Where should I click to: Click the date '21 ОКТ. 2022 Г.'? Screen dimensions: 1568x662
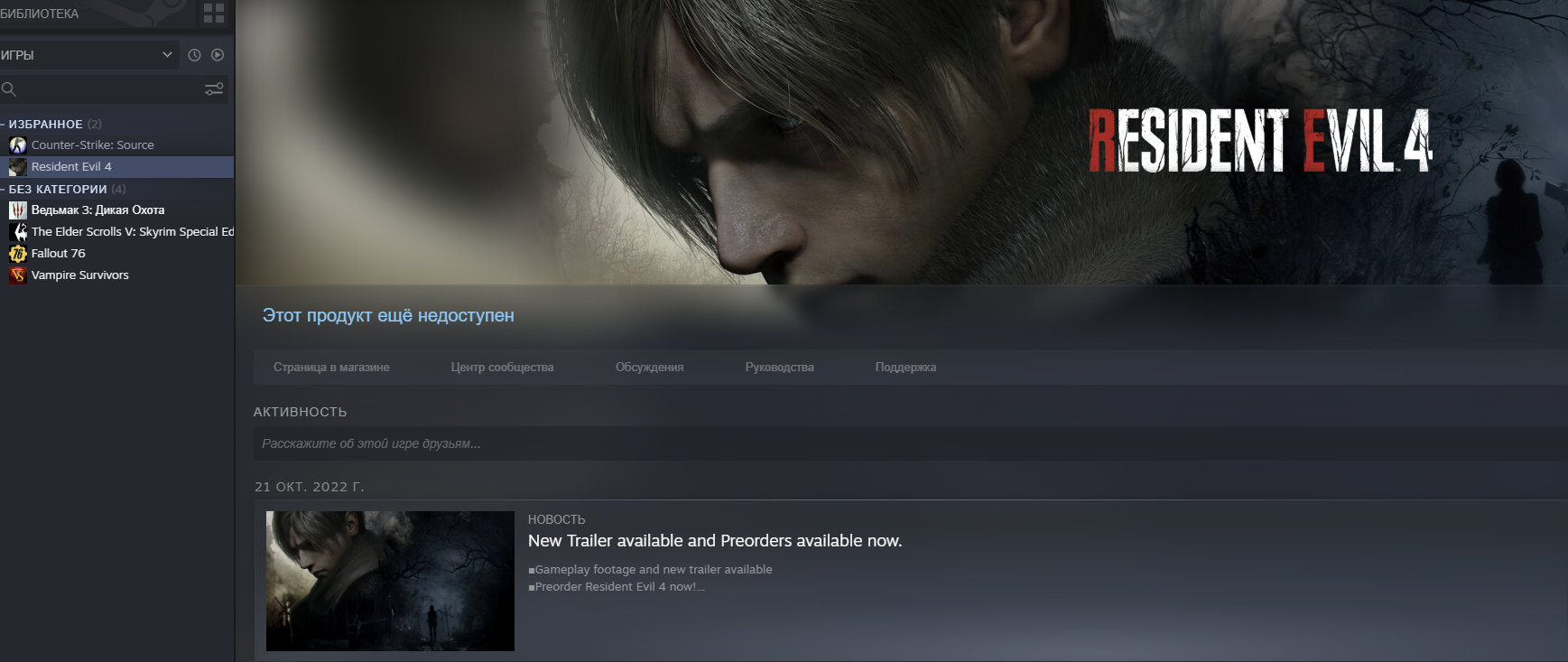(x=310, y=487)
